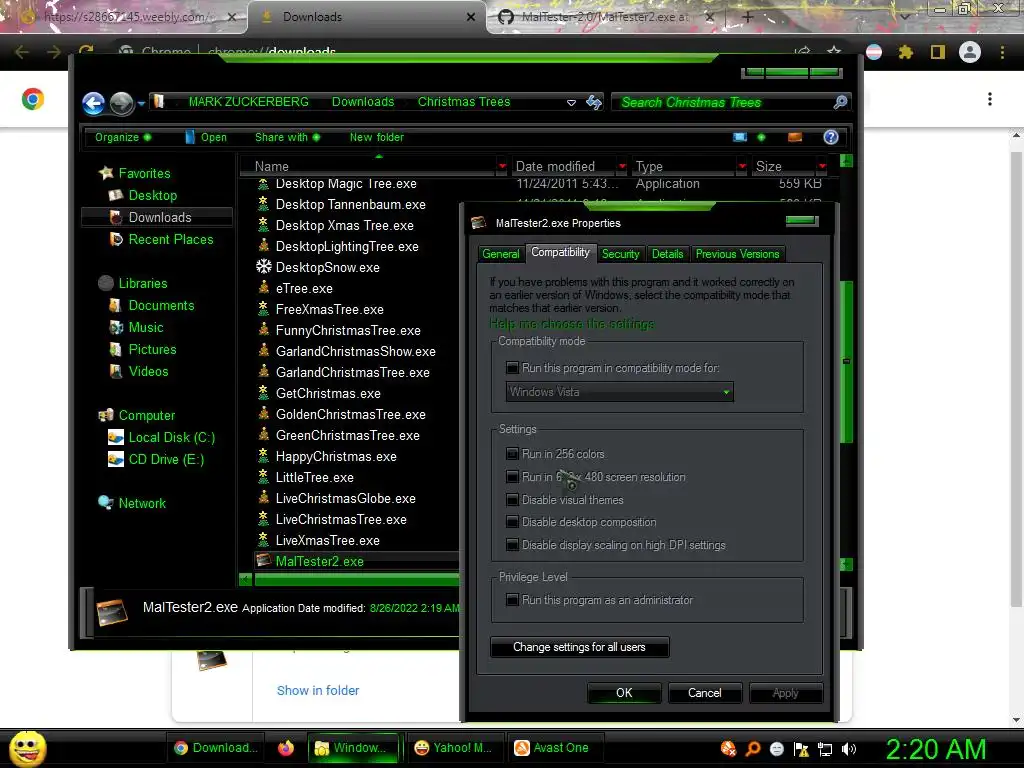Click Change settings for all users
1024x768 pixels.
click(x=579, y=647)
